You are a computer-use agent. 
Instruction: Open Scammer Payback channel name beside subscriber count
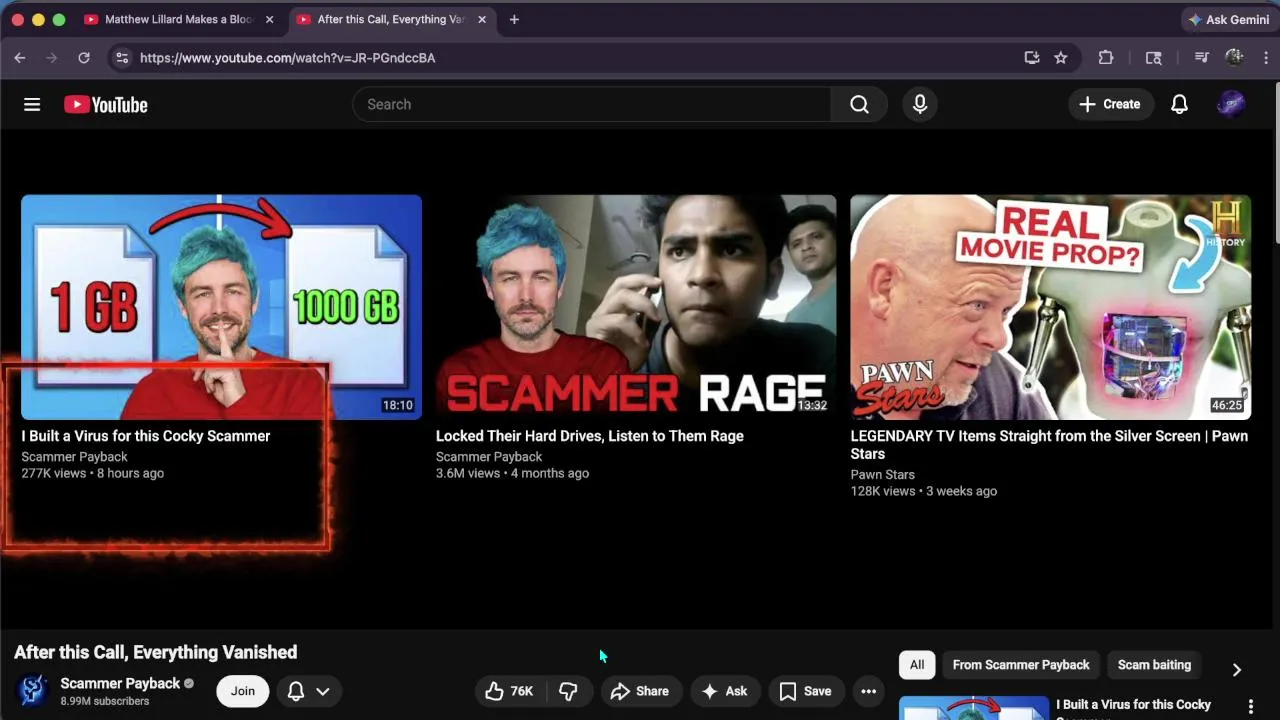coord(120,684)
